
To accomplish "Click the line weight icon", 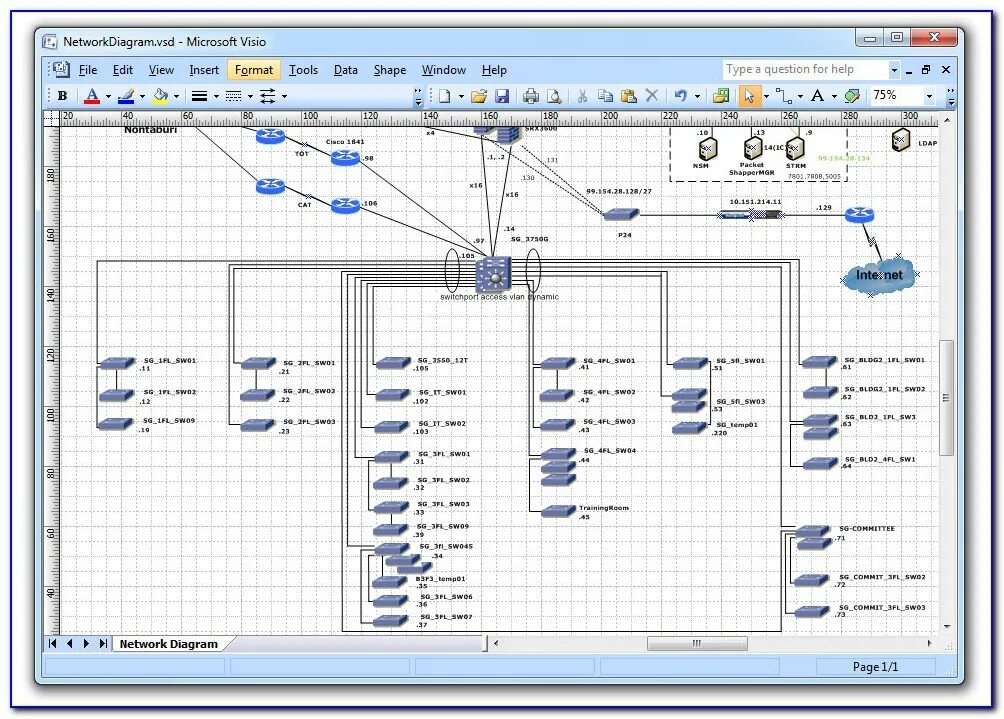I will click(199, 96).
